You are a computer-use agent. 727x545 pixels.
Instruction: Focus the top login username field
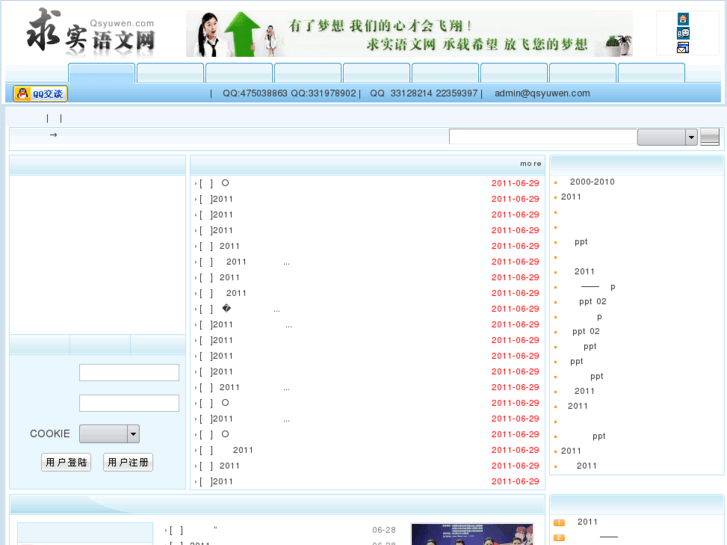(x=129, y=372)
